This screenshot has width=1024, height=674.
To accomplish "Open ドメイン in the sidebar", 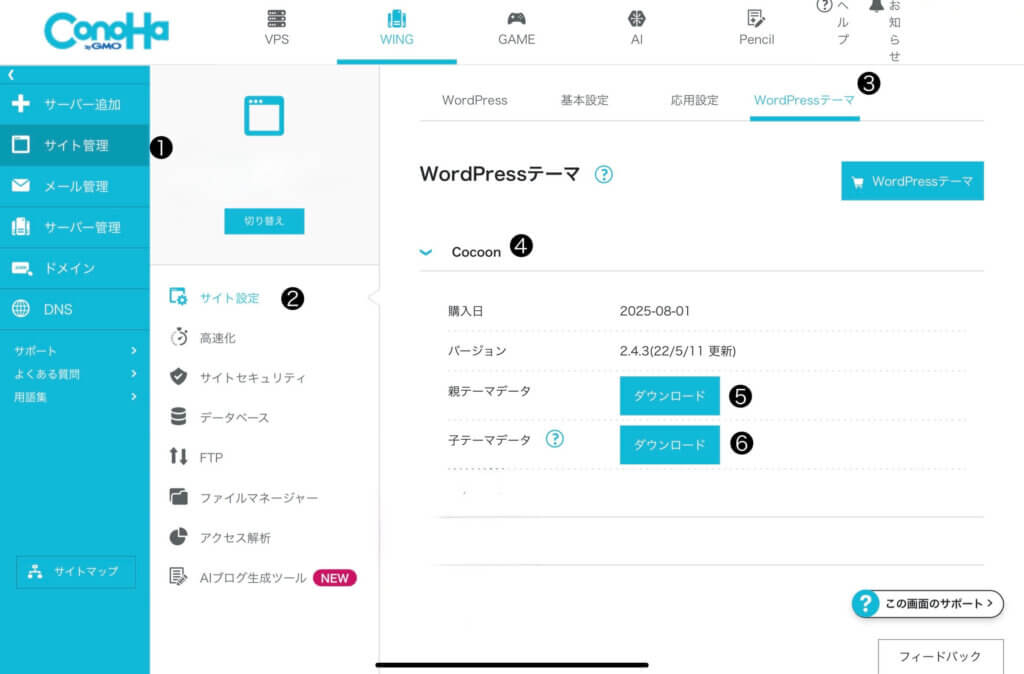I will click(x=74, y=268).
